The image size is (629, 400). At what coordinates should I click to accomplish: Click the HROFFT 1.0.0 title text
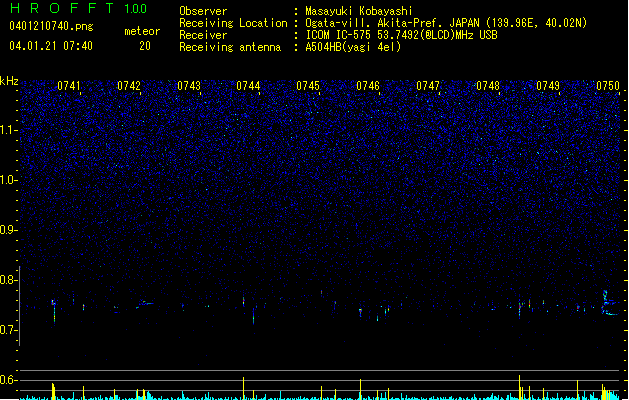tap(78, 8)
